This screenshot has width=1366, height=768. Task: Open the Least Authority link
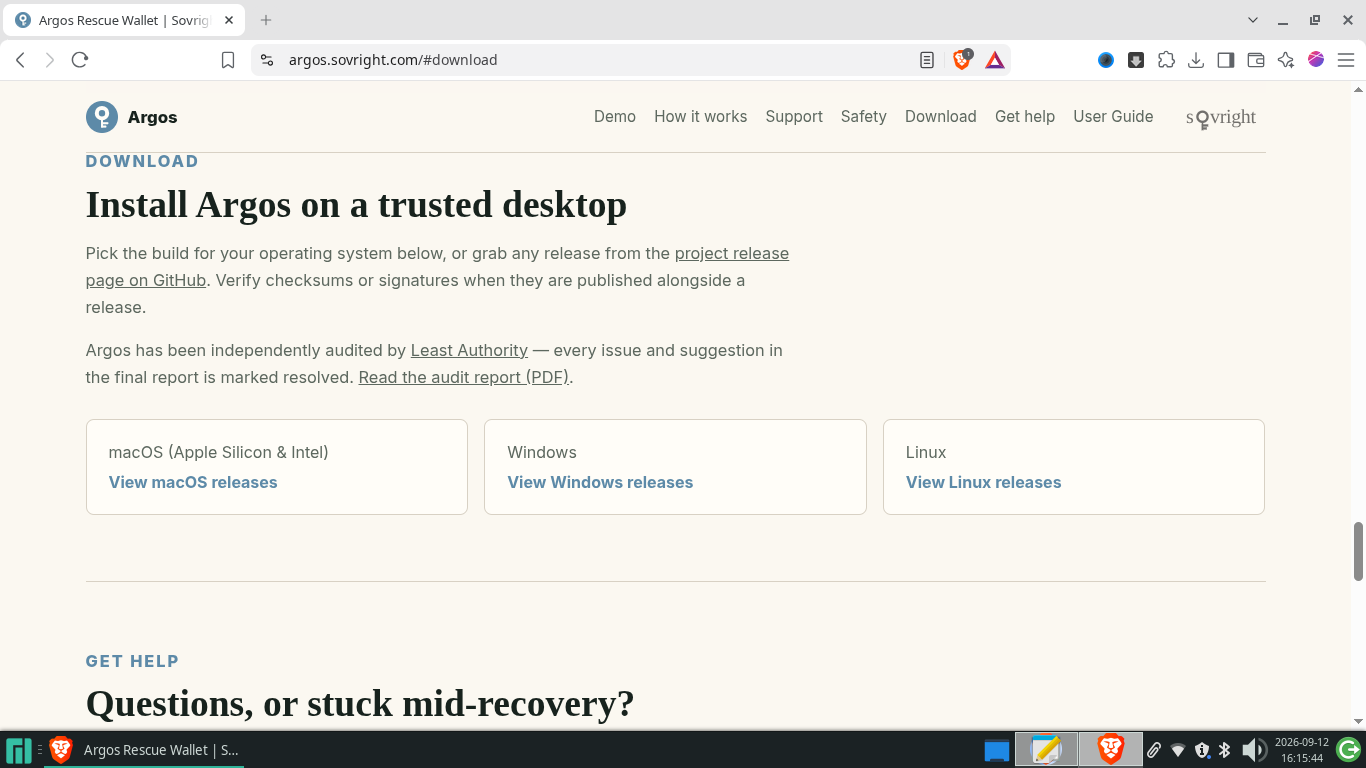[469, 350]
